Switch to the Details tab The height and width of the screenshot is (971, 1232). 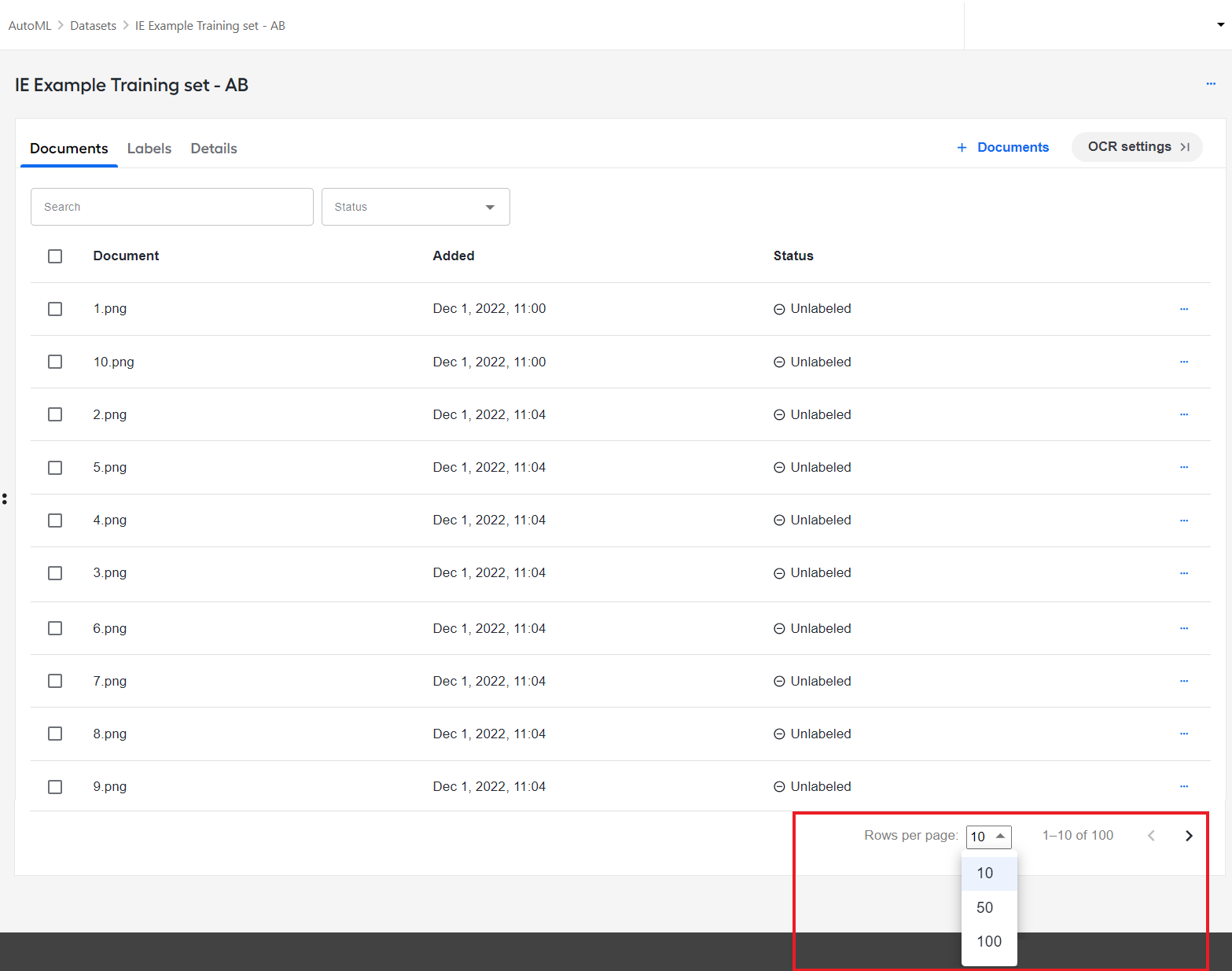coord(214,149)
